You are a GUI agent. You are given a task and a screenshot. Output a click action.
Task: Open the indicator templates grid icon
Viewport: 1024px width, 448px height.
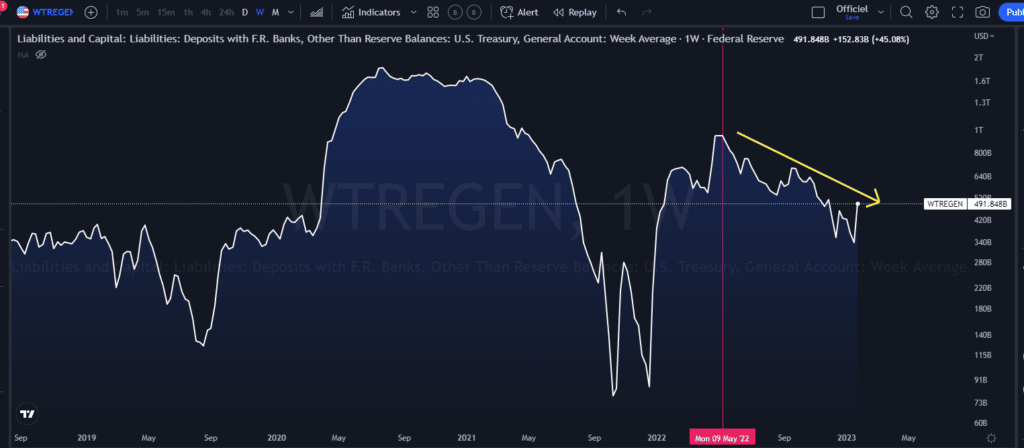pyautogui.click(x=433, y=12)
